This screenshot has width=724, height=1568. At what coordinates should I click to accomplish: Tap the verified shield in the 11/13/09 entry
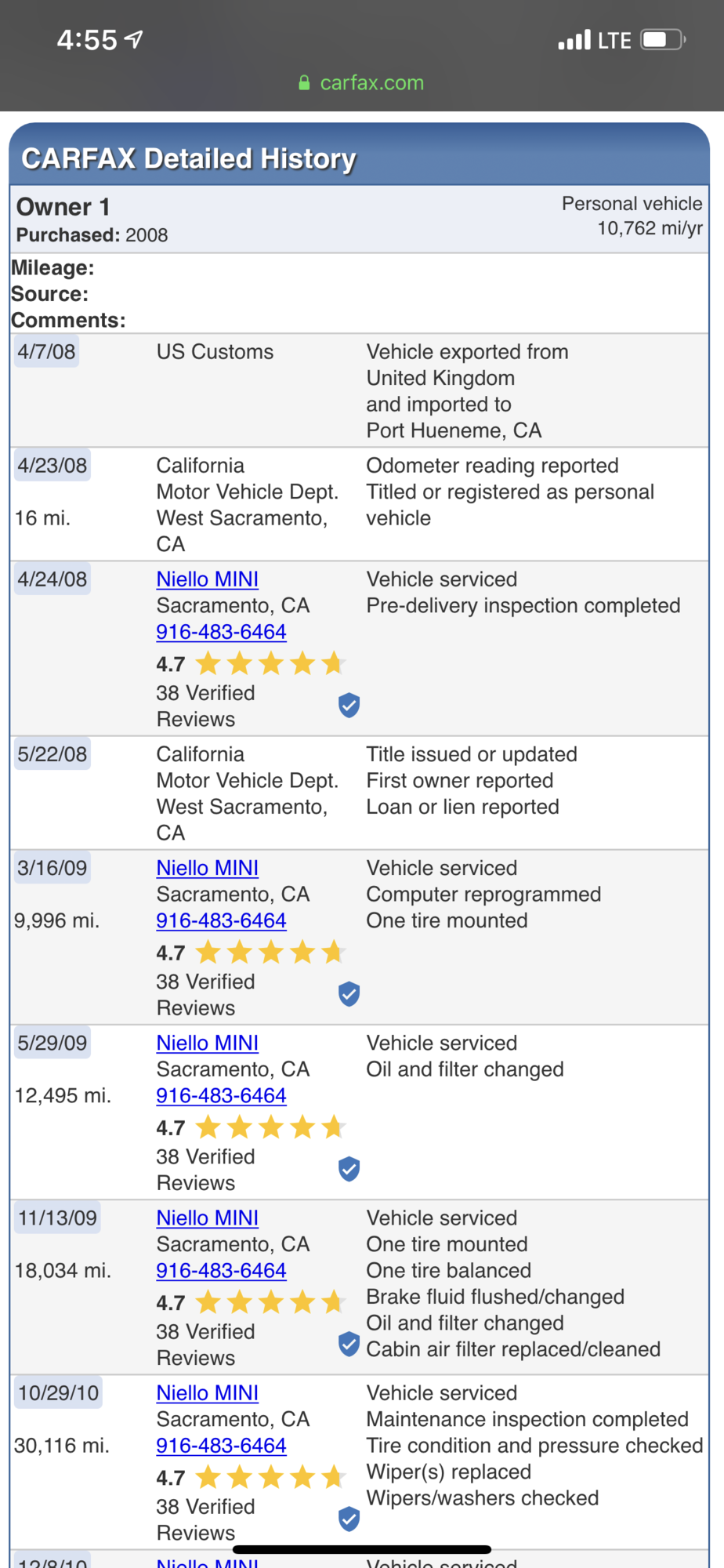point(349,1344)
